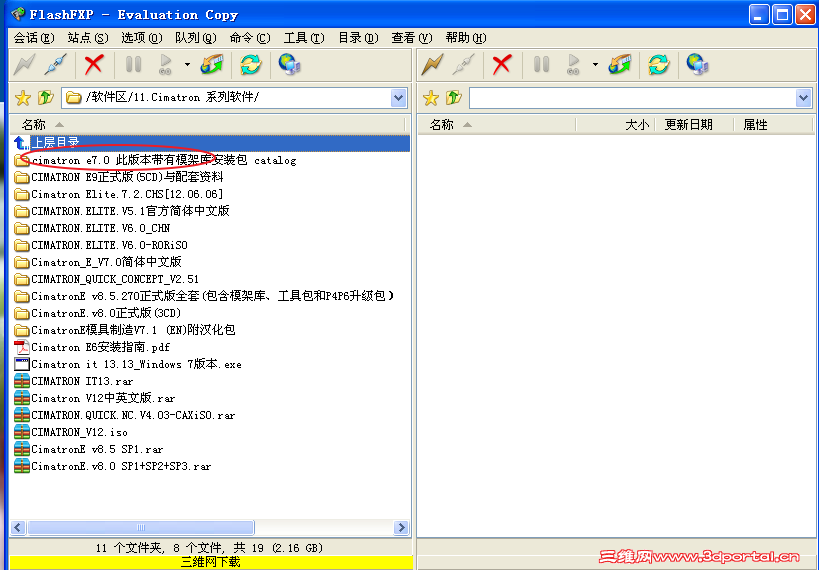Click the right pane globe switch icon
The height and width of the screenshot is (570, 819).
(x=697, y=65)
